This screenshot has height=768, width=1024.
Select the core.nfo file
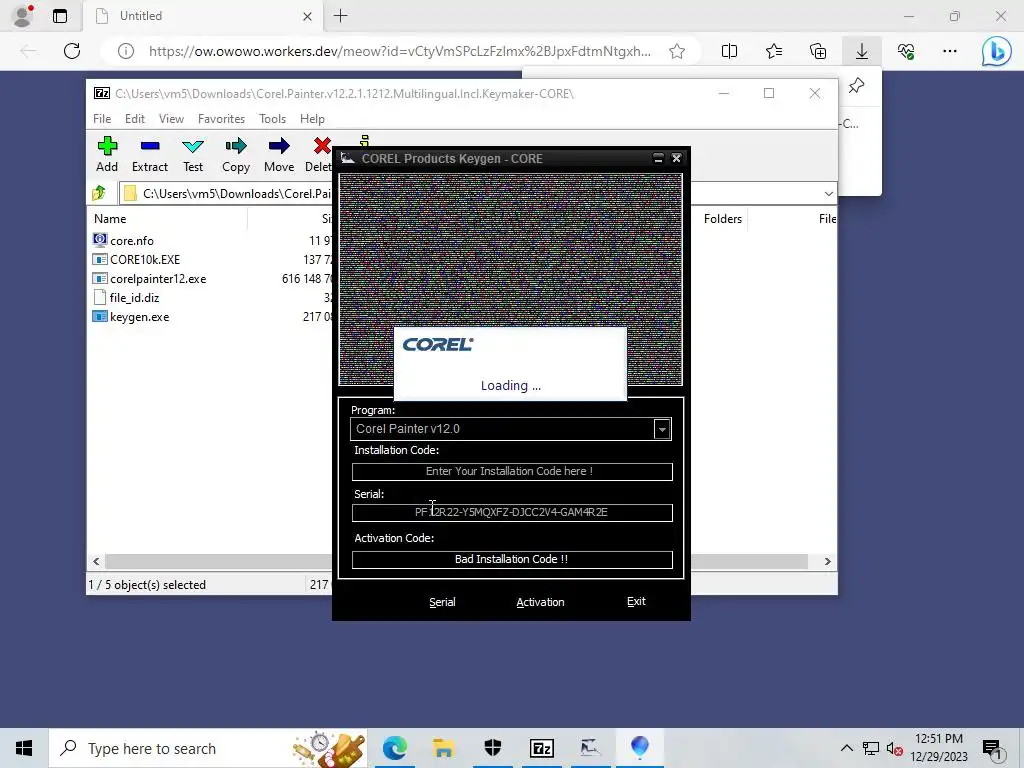point(132,241)
